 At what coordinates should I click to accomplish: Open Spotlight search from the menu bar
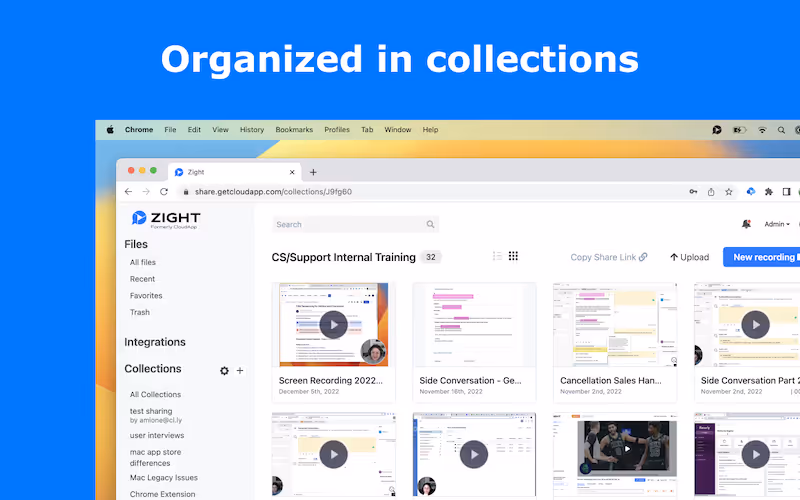pos(781,130)
